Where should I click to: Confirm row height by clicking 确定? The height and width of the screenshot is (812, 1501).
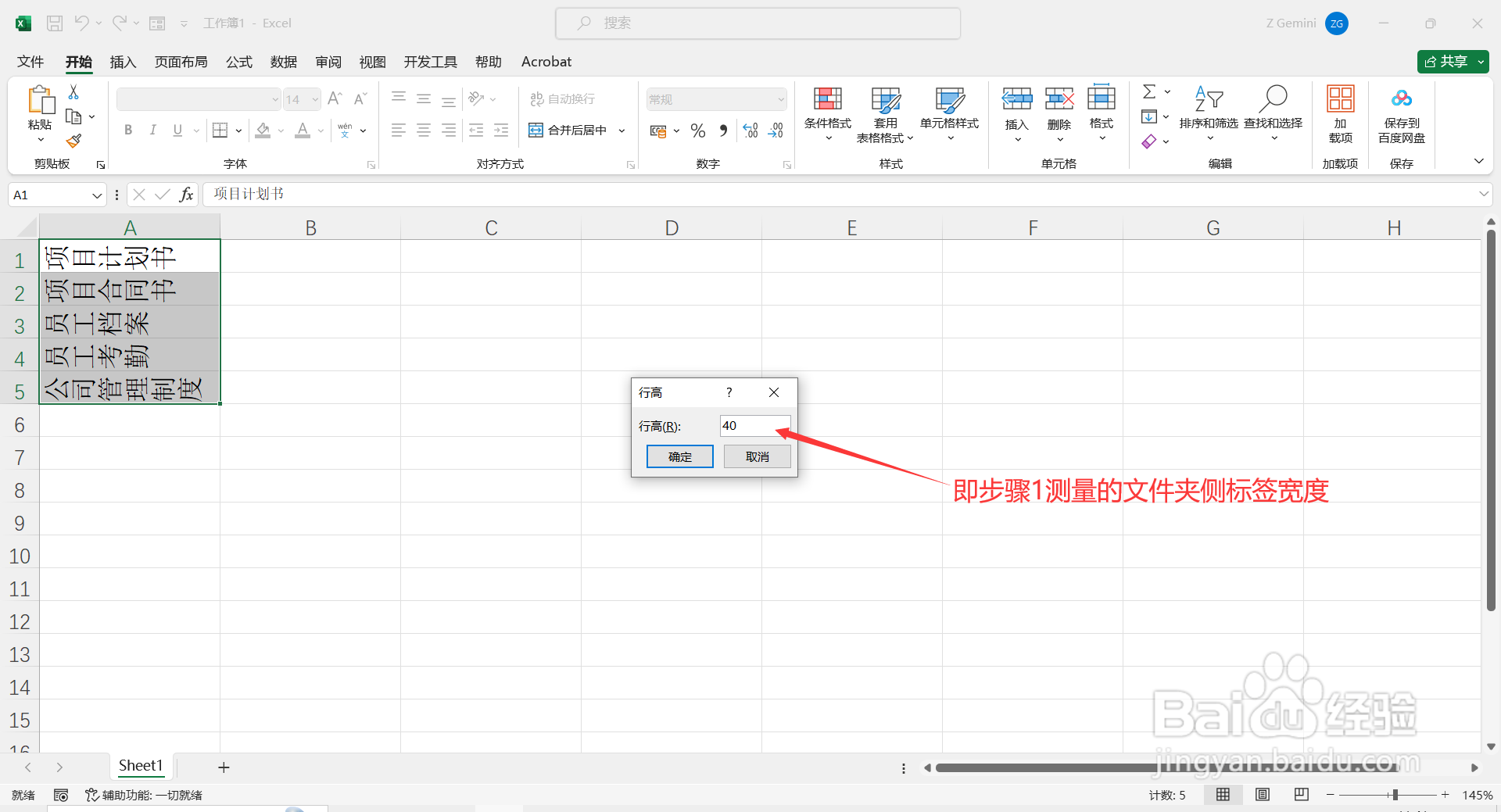pos(679,456)
